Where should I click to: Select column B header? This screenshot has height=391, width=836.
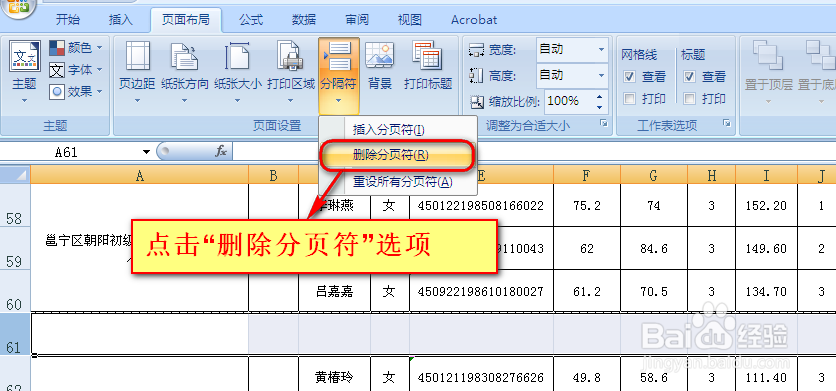[274, 174]
